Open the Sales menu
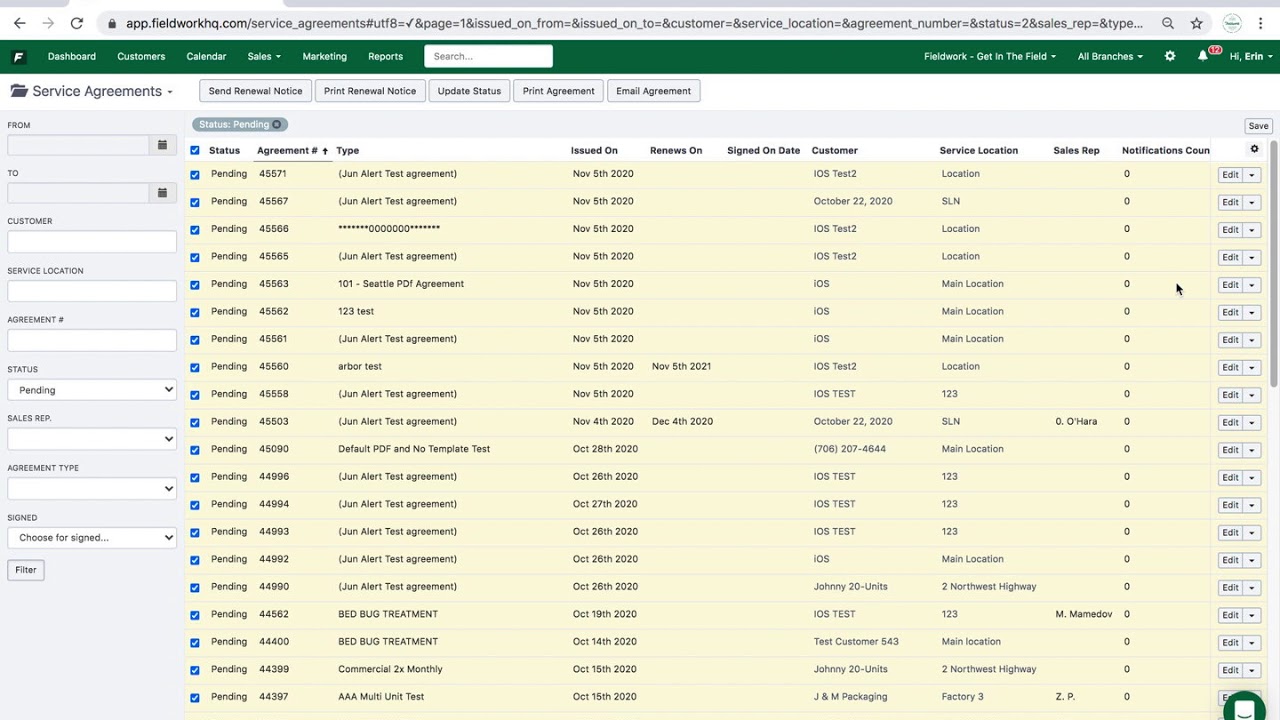Screen dimensions: 1280x720 [264, 57]
